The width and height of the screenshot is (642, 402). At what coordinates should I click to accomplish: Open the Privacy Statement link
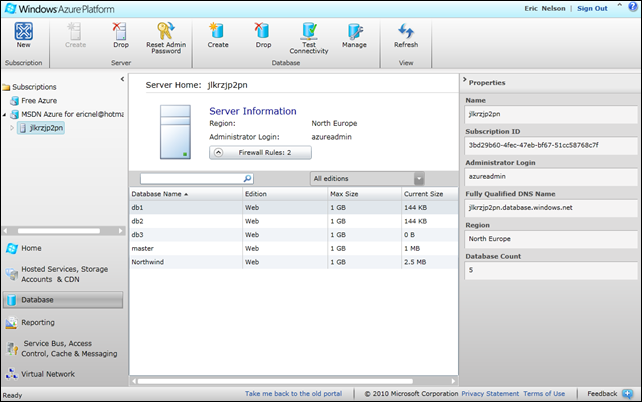click(x=490, y=393)
